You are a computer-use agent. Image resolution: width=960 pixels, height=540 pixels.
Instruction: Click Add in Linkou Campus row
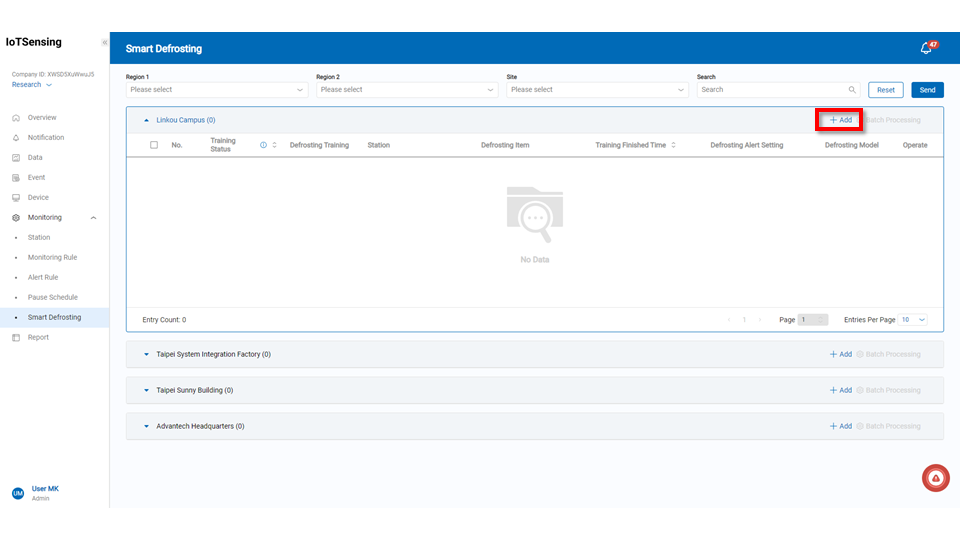pos(840,120)
